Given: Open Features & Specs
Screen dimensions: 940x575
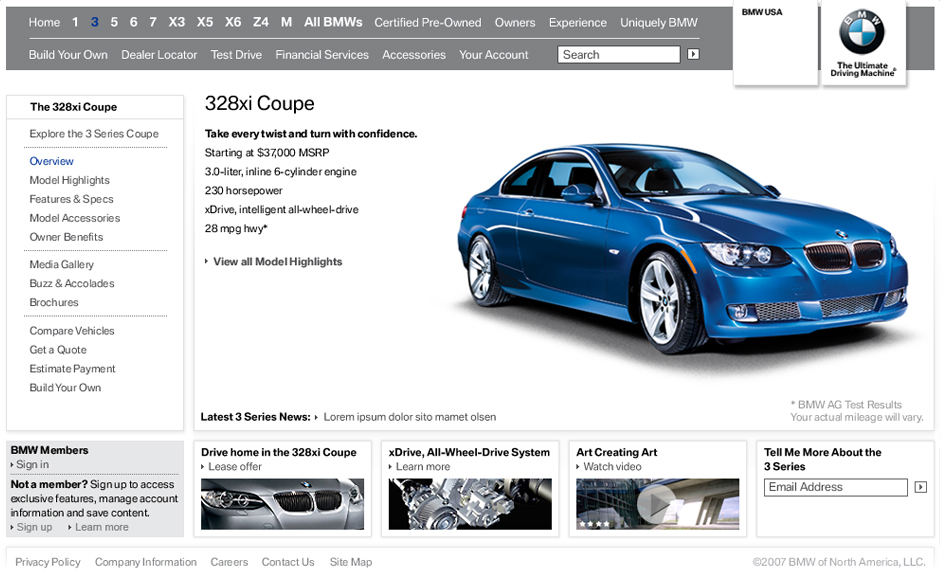Looking at the screenshot, I should [x=71, y=199].
